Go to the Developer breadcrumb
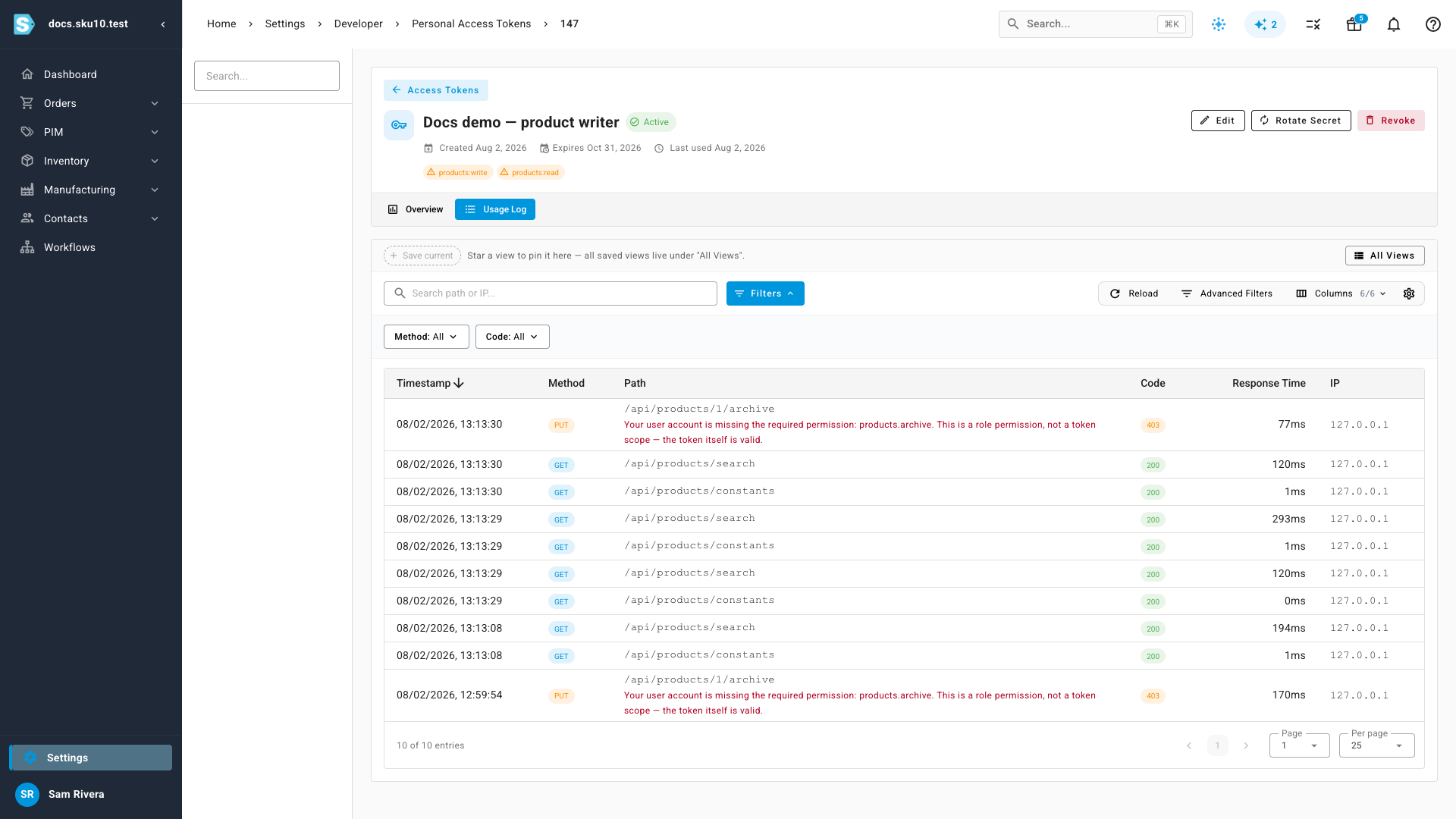The width and height of the screenshot is (1456, 819). point(359,24)
